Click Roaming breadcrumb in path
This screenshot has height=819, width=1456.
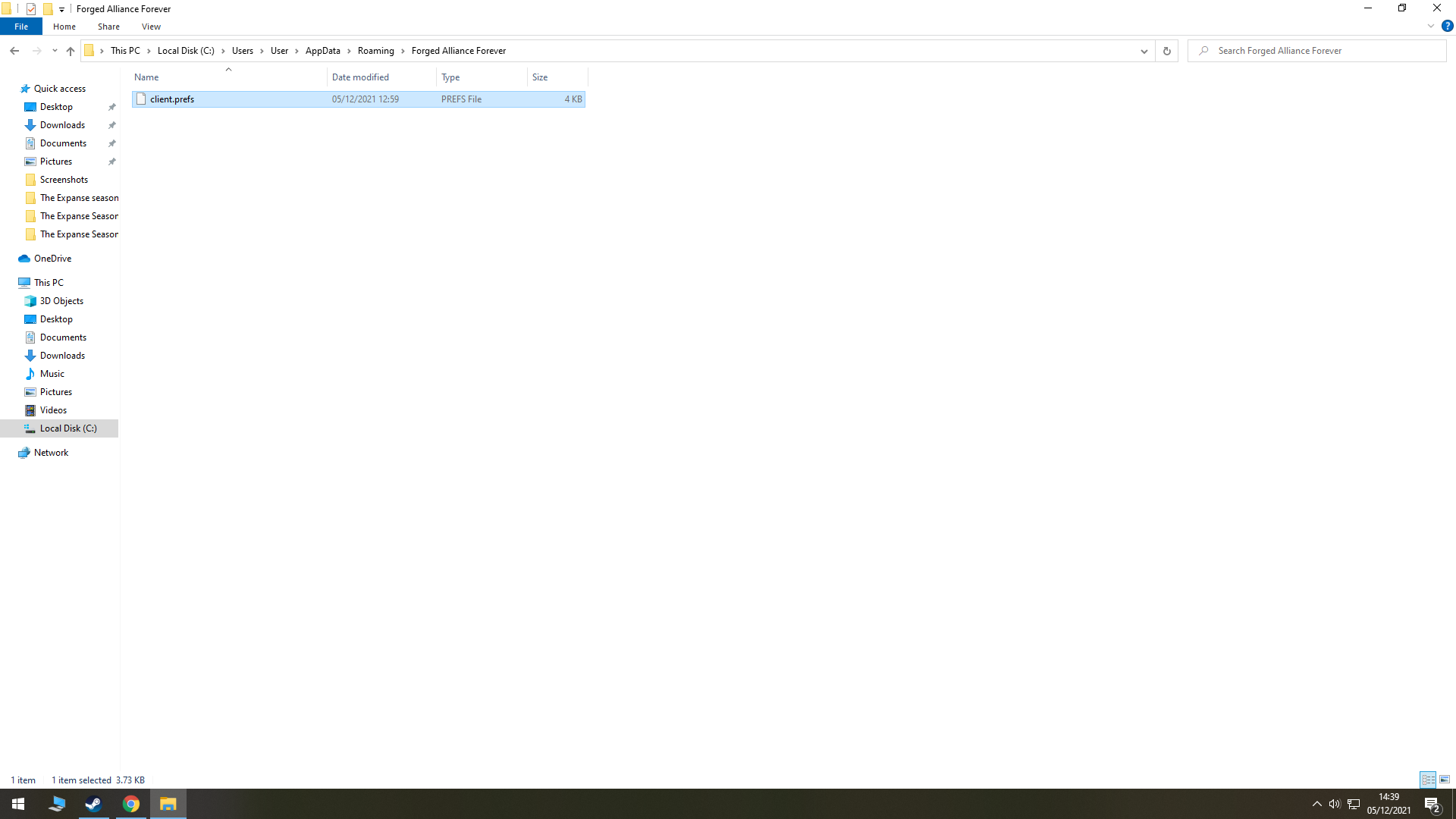(x=376, y=51)
